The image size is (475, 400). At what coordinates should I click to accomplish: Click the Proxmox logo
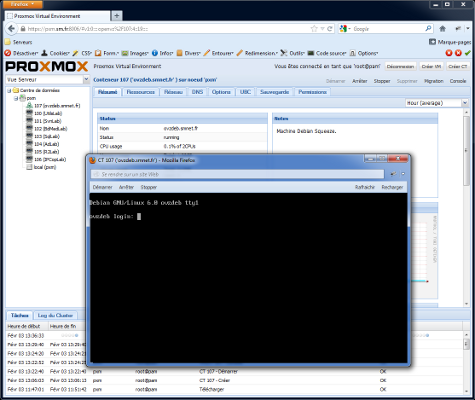(47, 66)
